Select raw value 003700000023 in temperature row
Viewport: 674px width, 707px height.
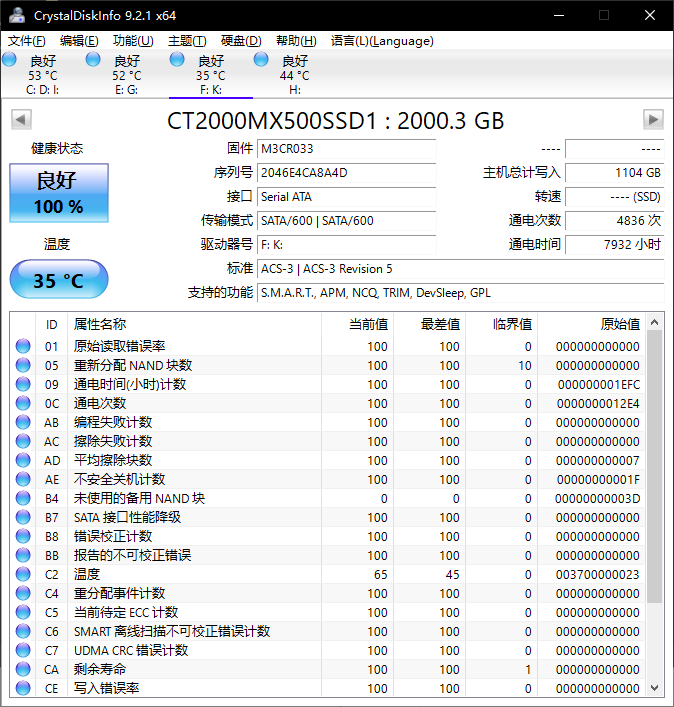tap(597, 575)
